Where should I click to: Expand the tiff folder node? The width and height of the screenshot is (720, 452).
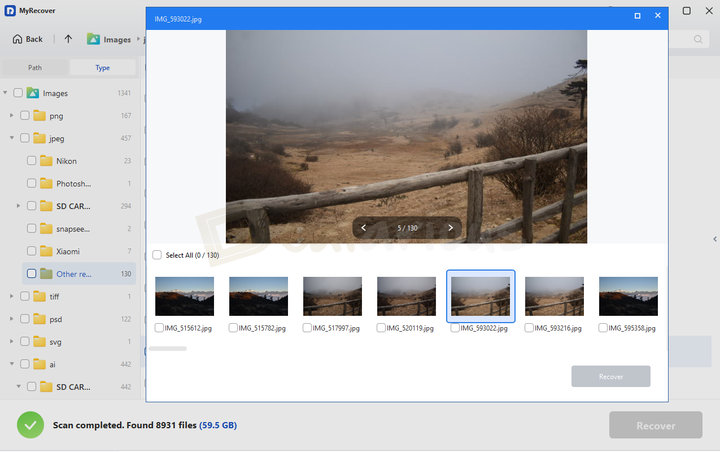[x=11, y=296]
